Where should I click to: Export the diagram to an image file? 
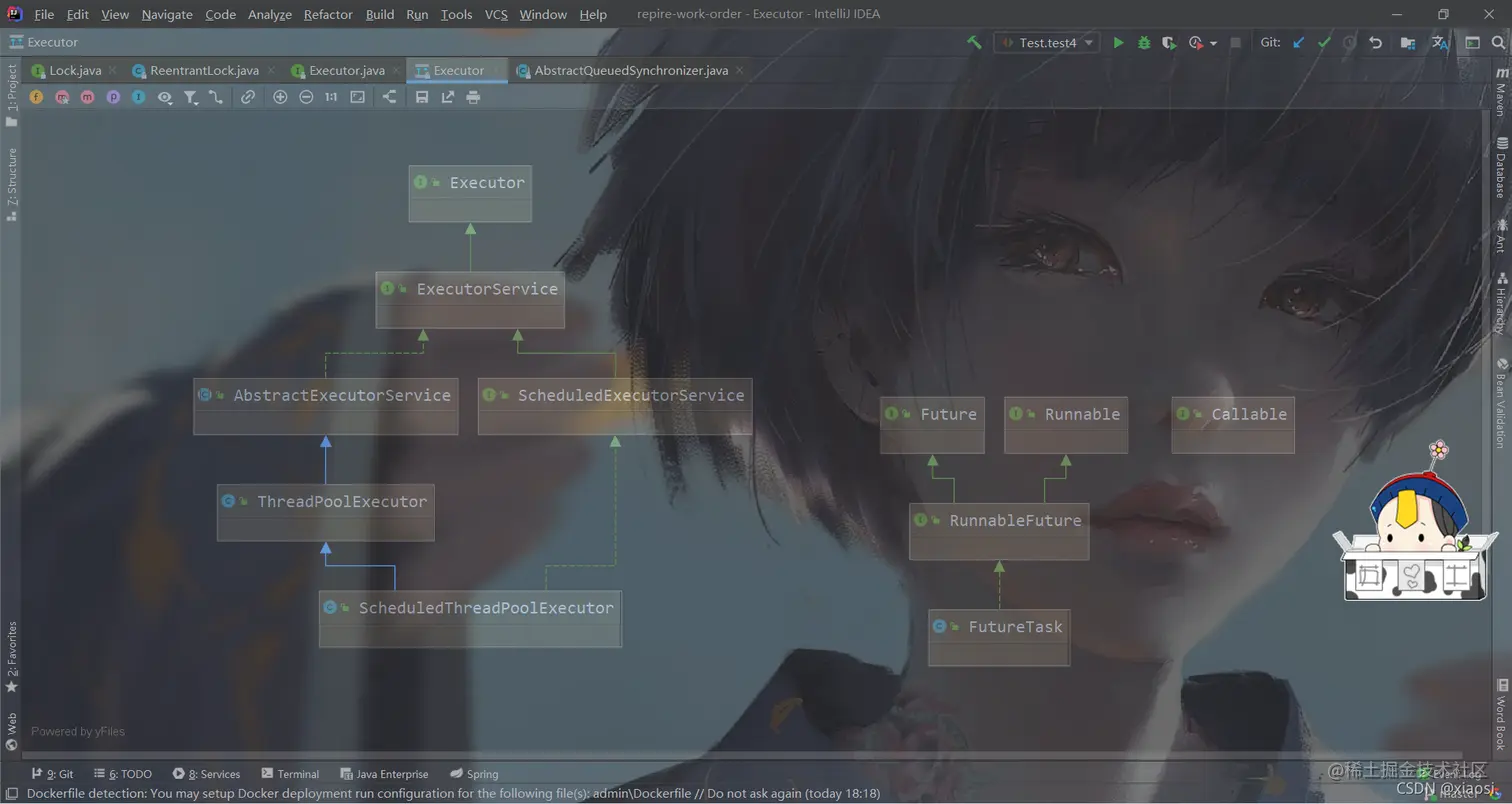click(447, 97)
